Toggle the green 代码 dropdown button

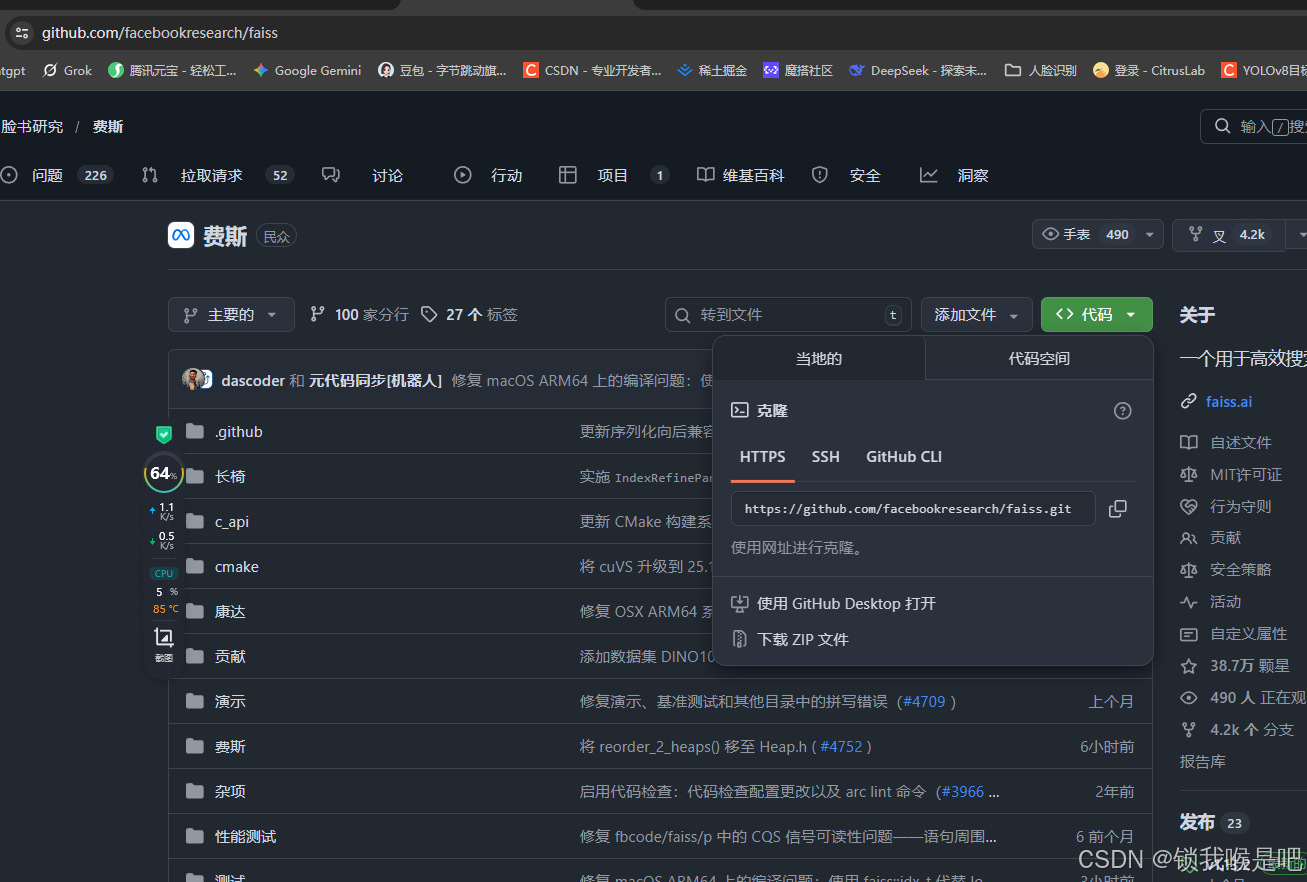coord(1096,315)
